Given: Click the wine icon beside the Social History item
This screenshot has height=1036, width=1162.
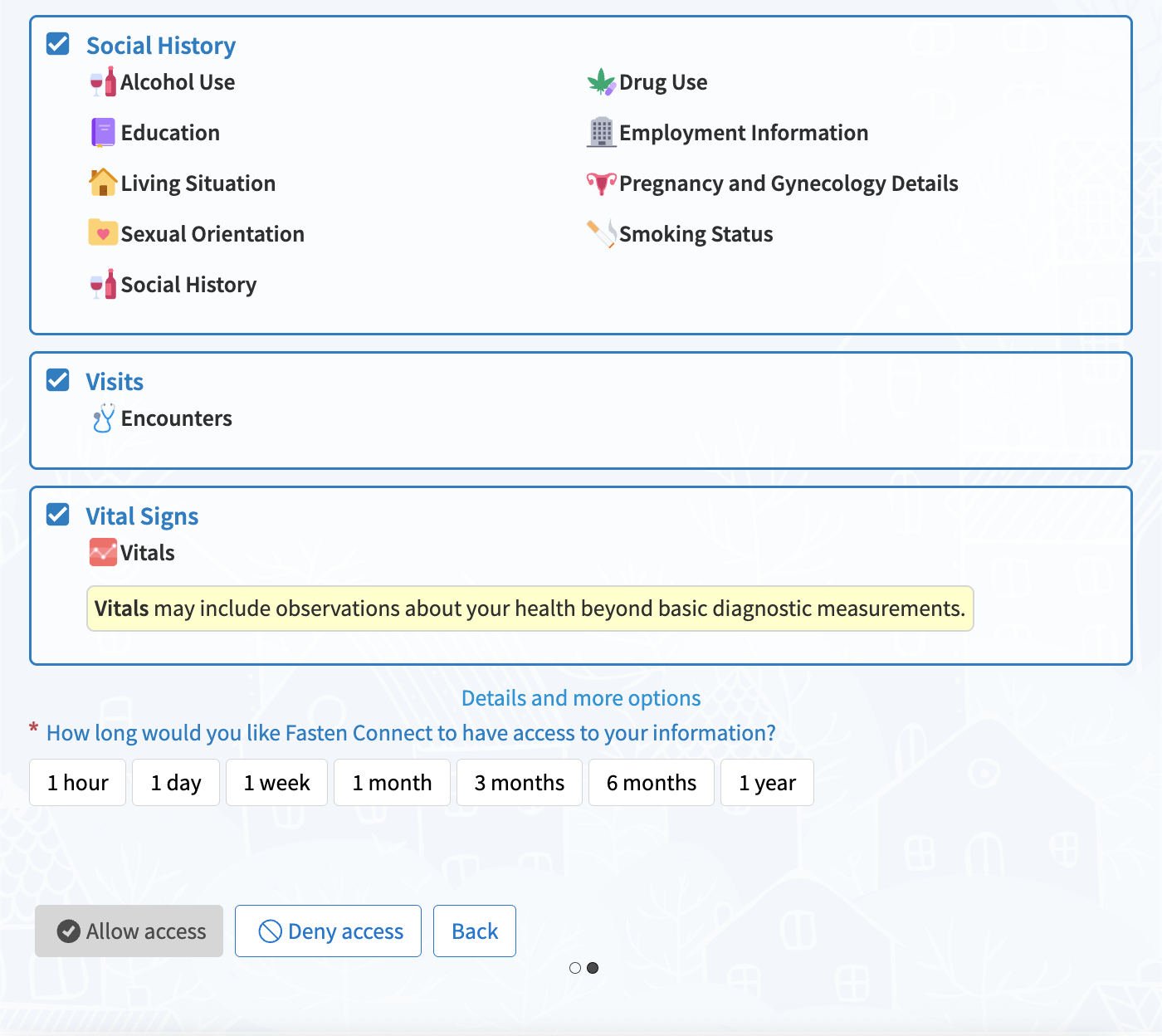Looking at the screenshot, I should click(x=103, y=285).
